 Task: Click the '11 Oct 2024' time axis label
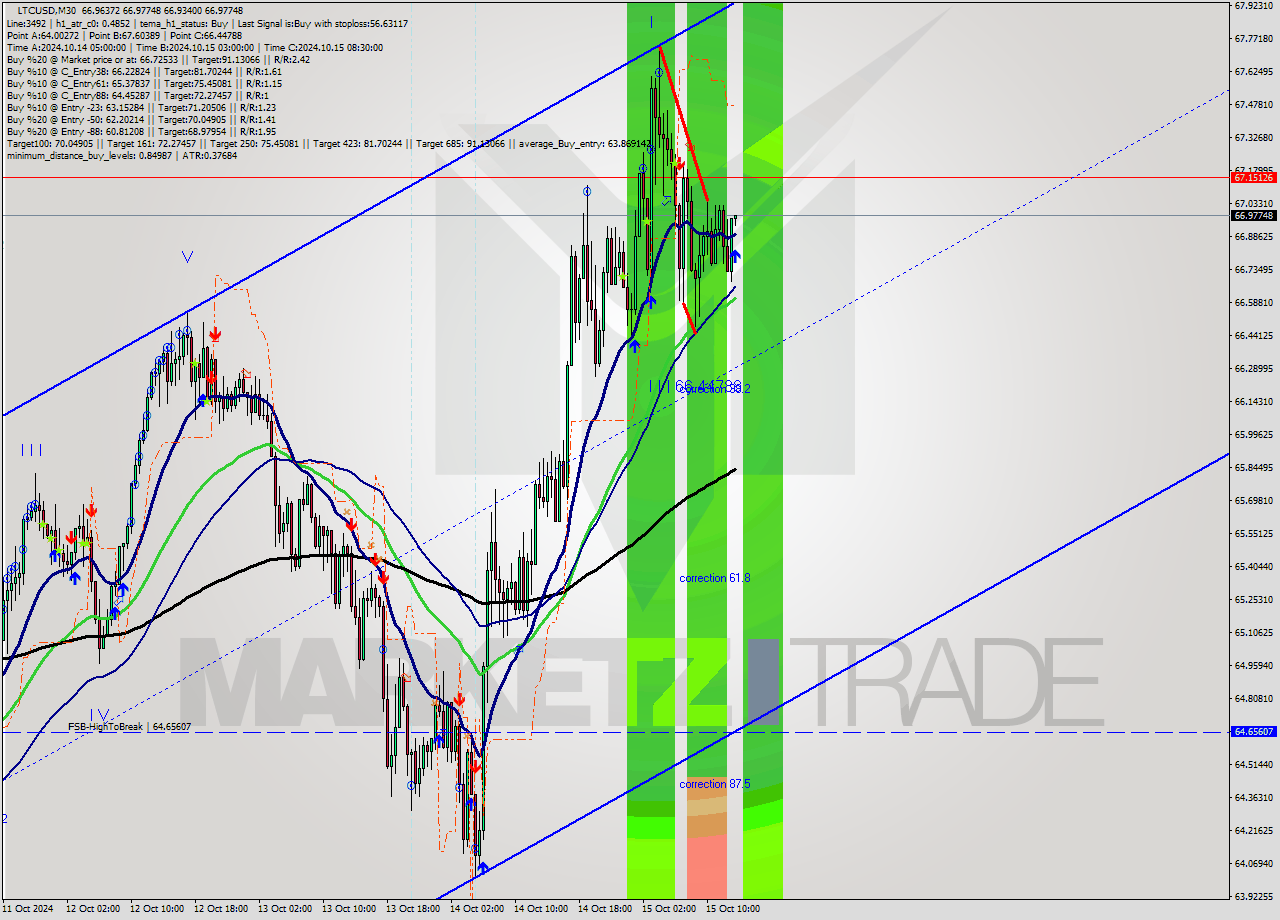27,909
